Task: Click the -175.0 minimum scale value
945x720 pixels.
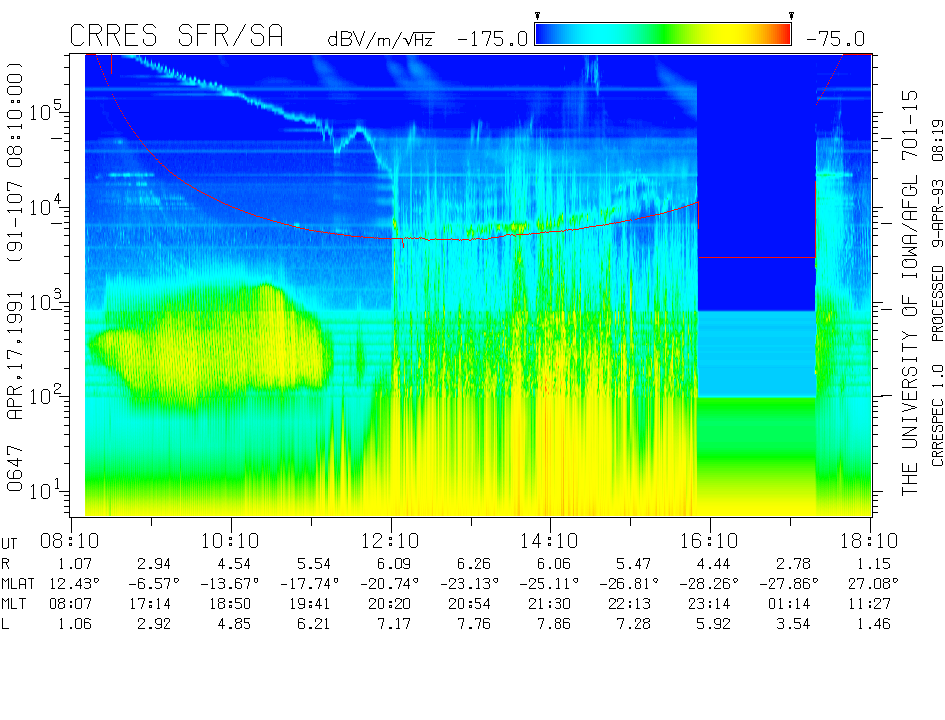Action: click(492, 40)
